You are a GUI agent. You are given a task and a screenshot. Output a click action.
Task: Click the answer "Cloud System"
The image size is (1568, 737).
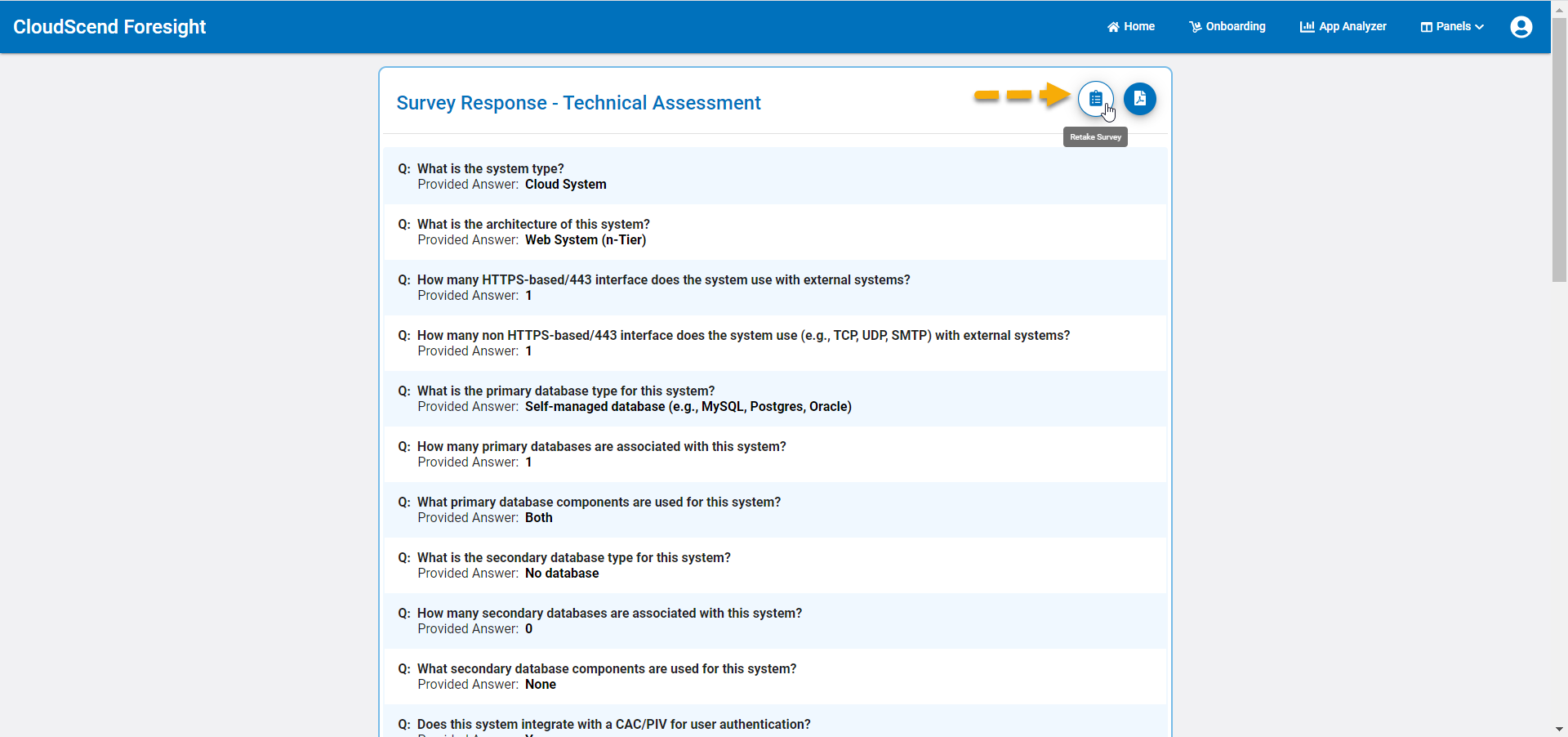[x=565, y=185]
